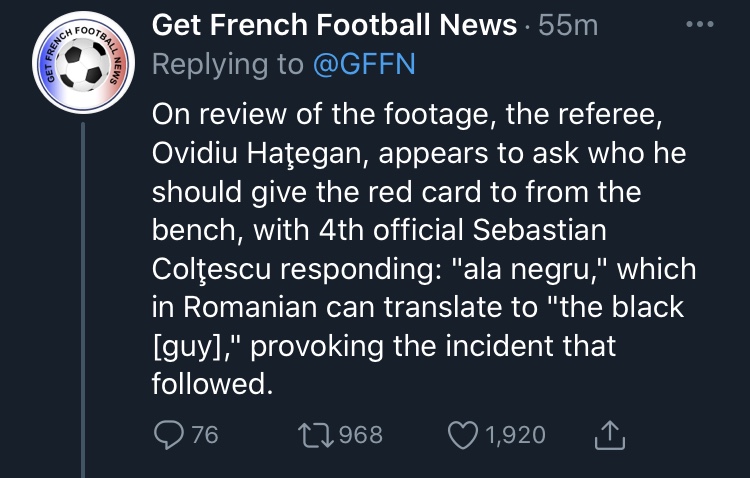Open the @GFFN mention link
Image resolution: width=750 pixels, height=478 pixels.
(364, 64)
